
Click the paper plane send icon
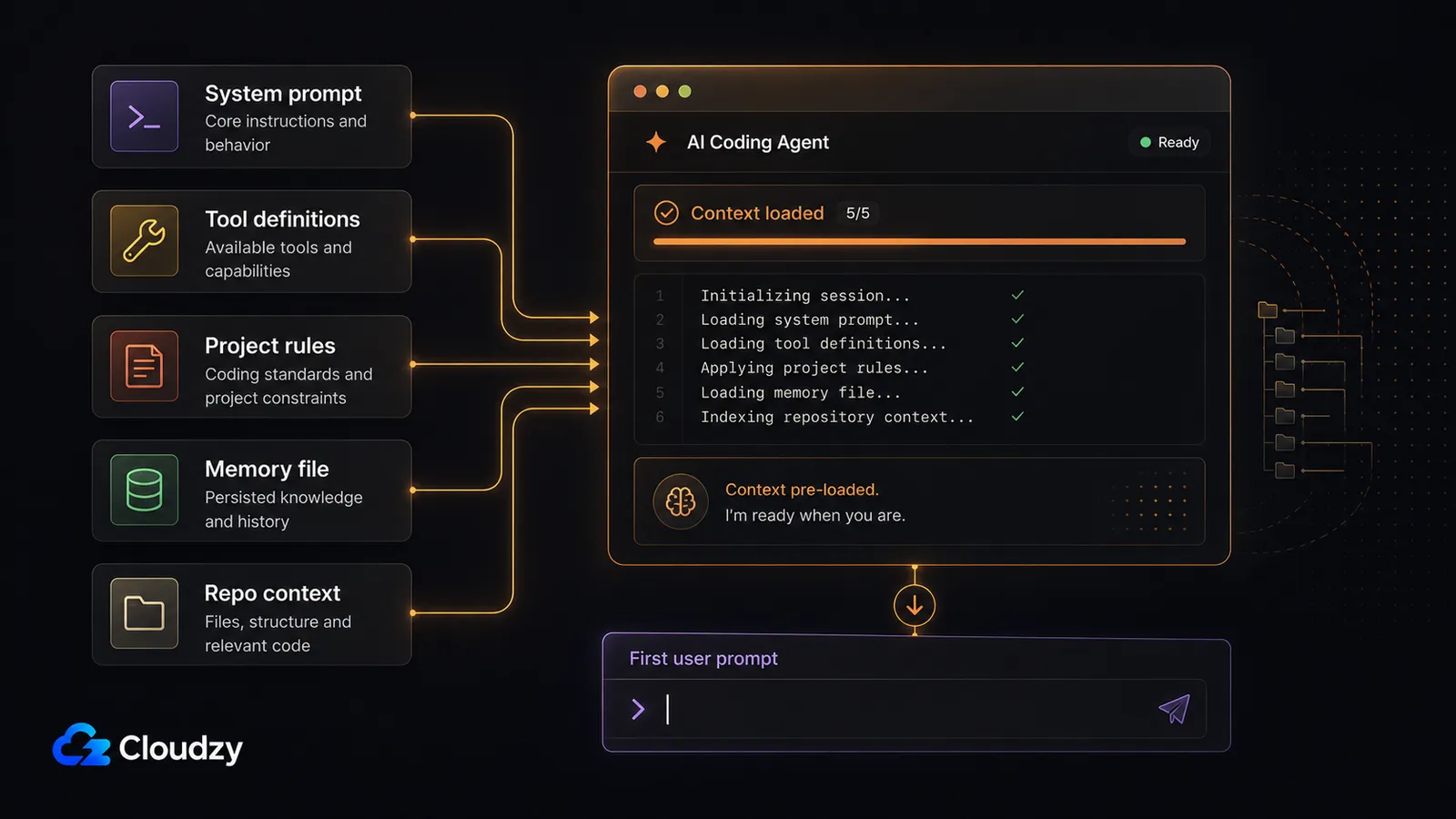(1174, 709)
